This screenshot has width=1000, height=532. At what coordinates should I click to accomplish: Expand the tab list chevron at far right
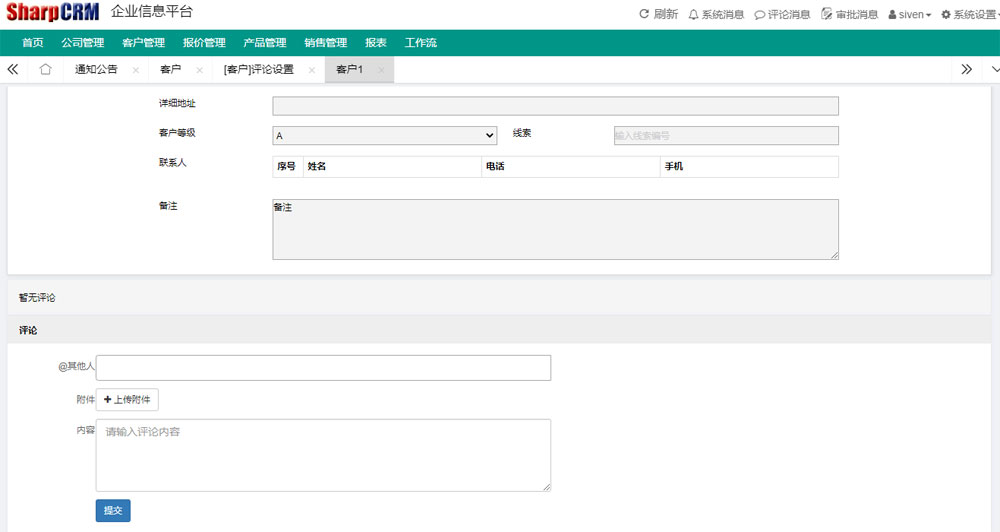[994, 70]
